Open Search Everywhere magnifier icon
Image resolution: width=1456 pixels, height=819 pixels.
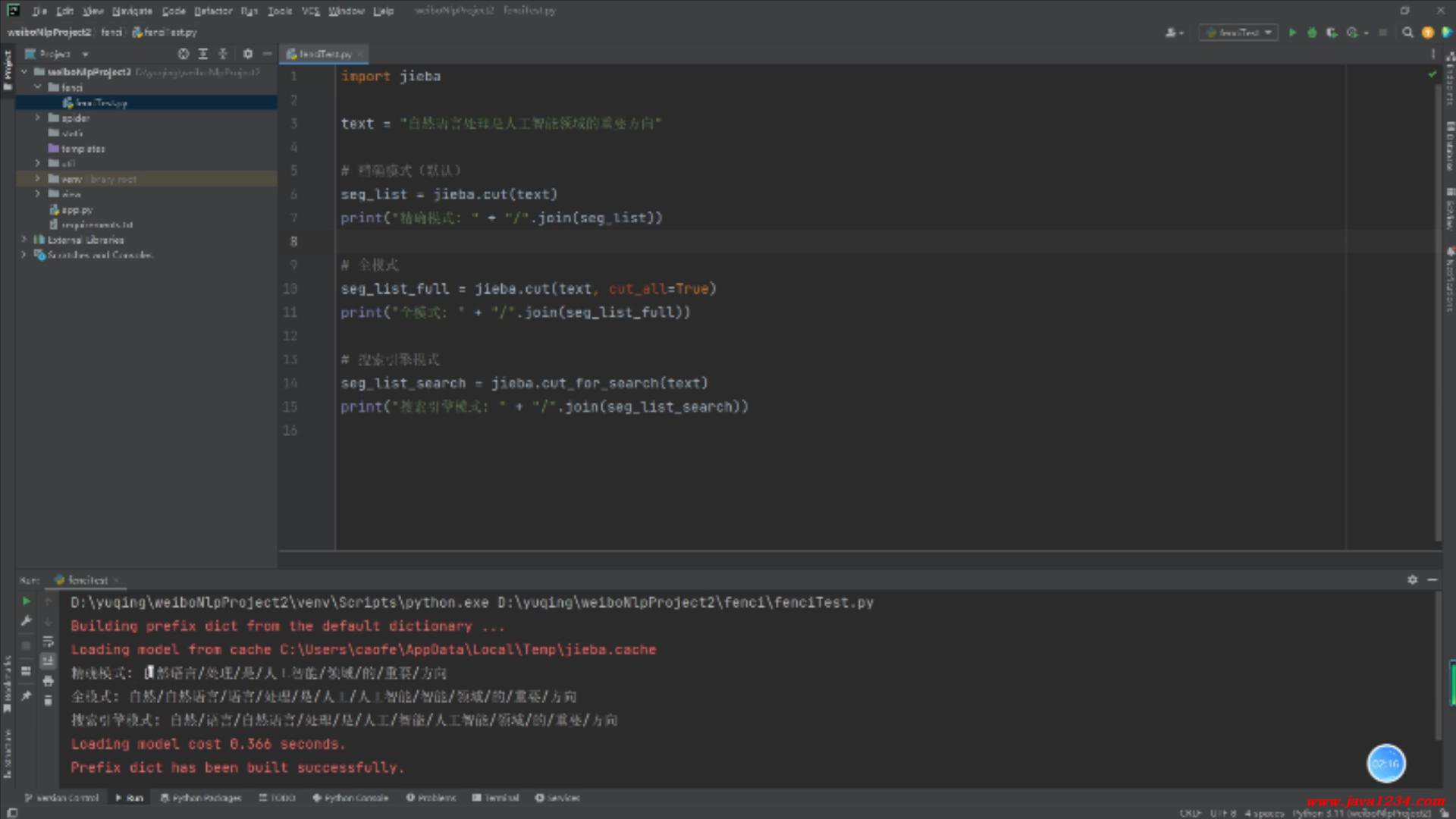click(x=1407, y=33)
